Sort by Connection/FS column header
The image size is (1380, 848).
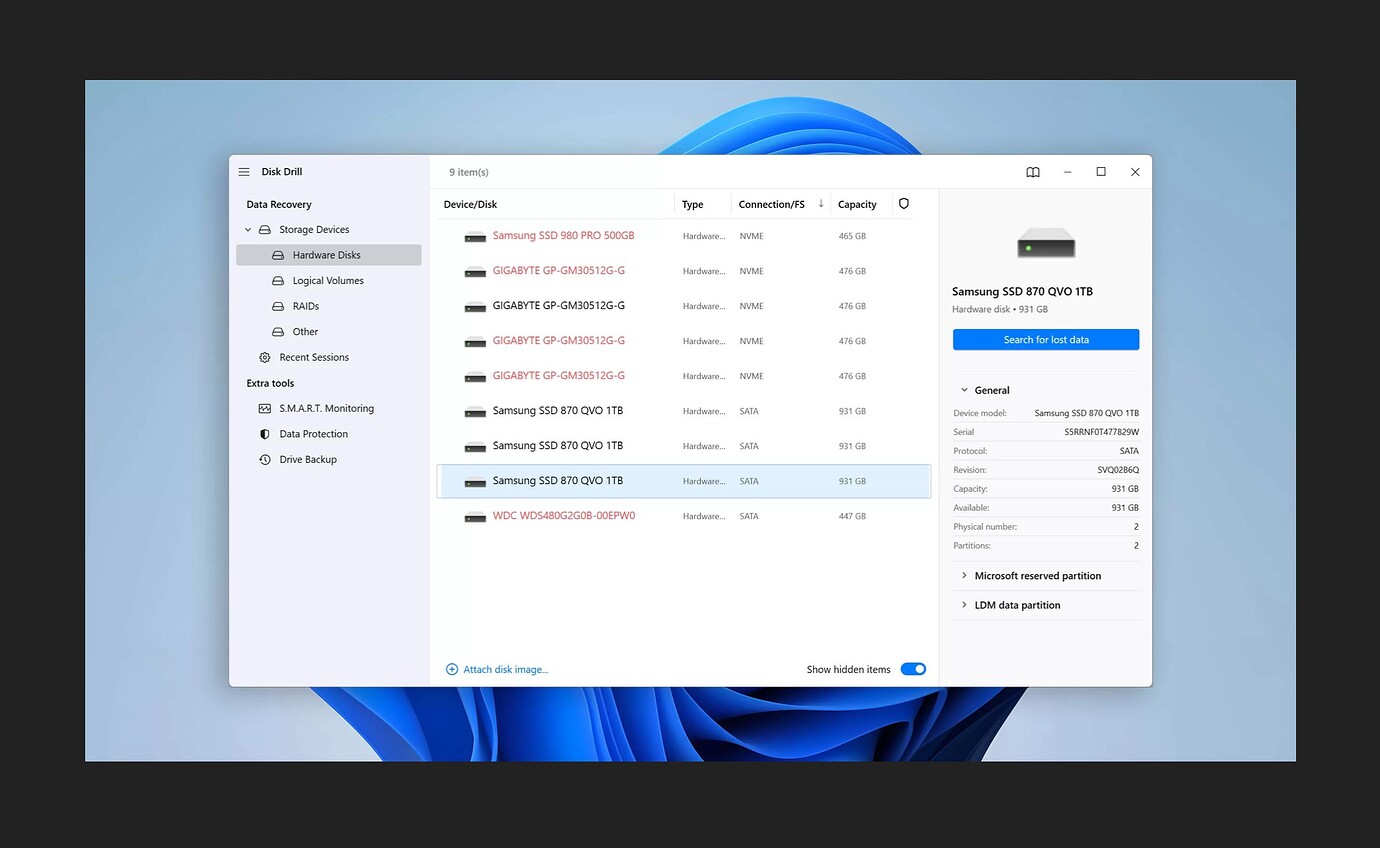point(771,205)
